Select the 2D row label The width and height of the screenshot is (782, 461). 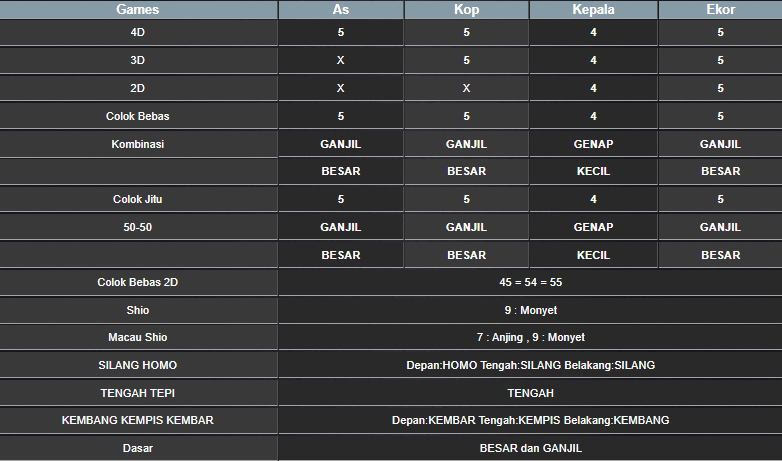(138, 88)
